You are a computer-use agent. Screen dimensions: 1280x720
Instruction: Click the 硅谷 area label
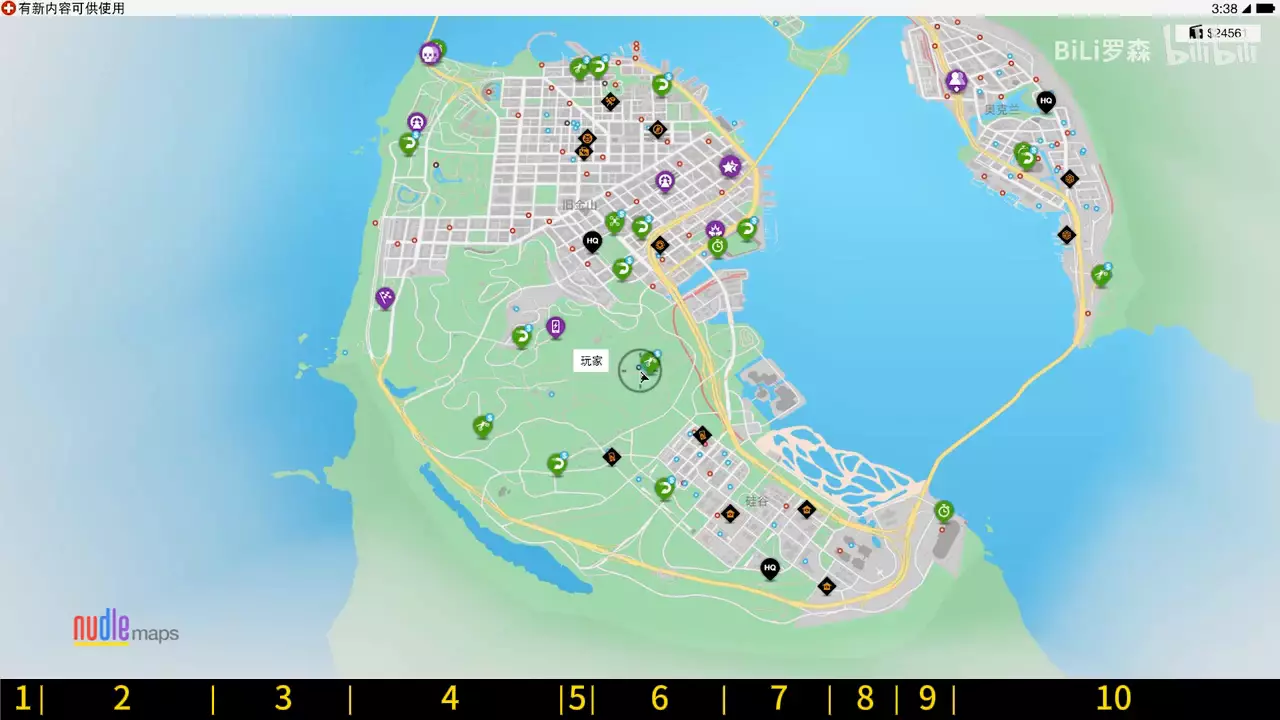click(x=757, y=501)
